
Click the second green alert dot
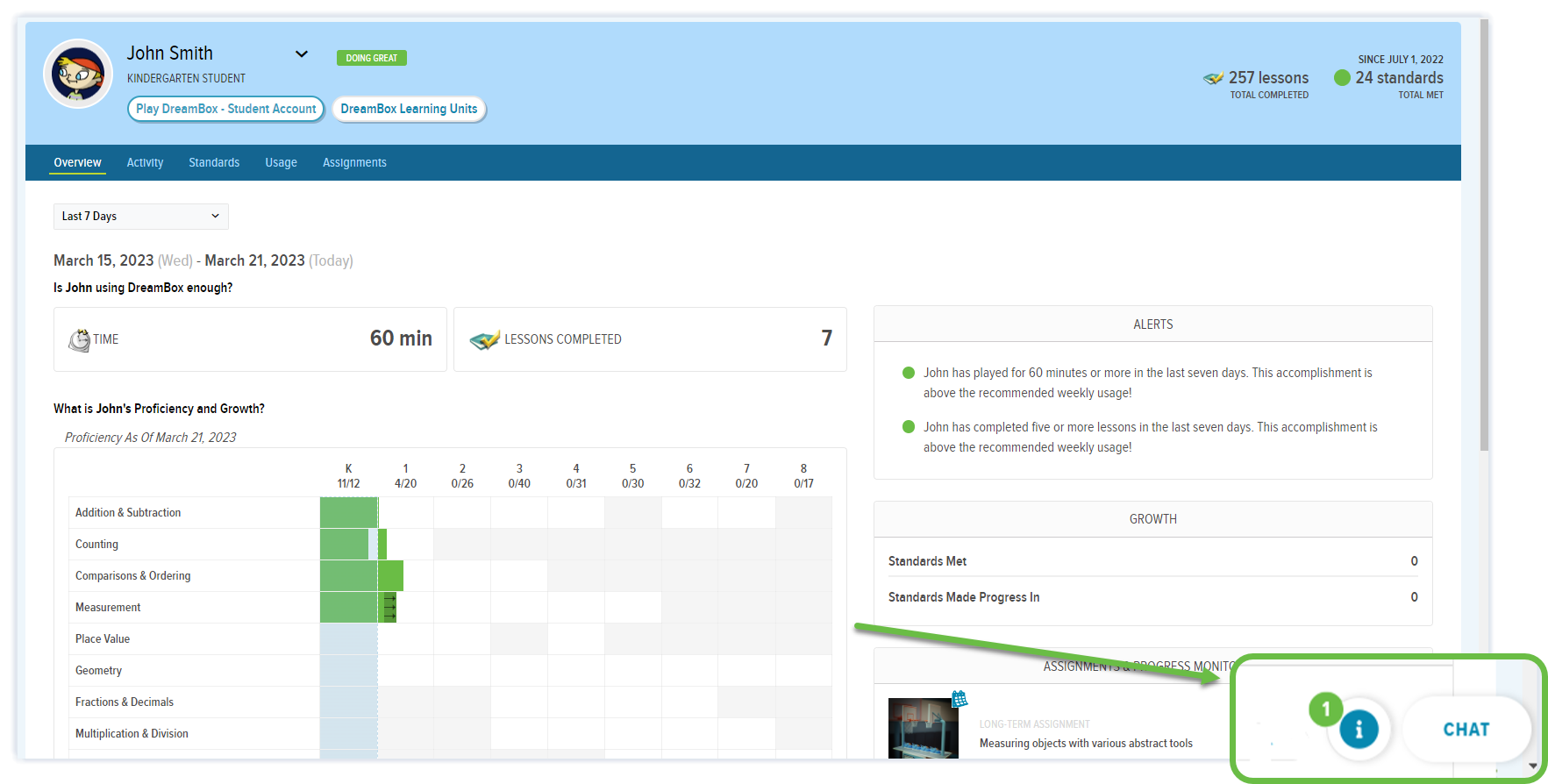click(x=909, y=427)
